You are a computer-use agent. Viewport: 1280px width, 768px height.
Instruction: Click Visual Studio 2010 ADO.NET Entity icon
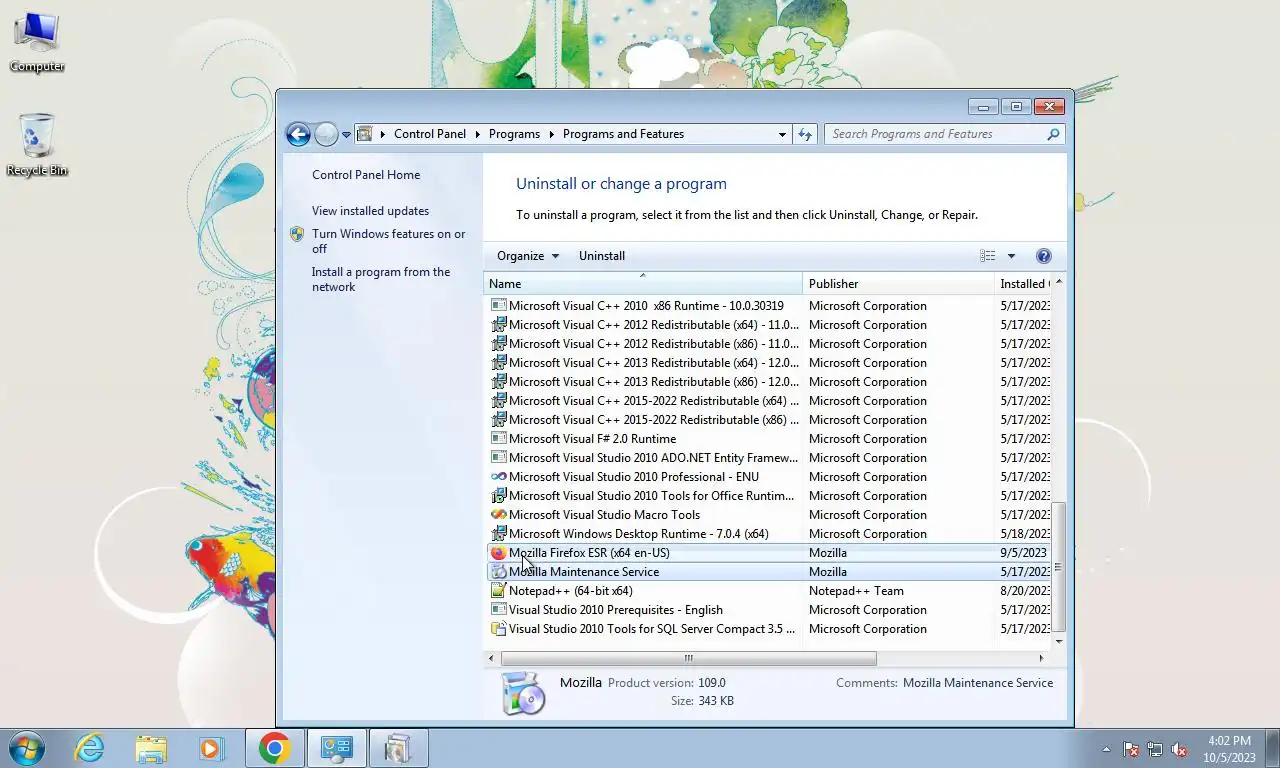[498, 458]
